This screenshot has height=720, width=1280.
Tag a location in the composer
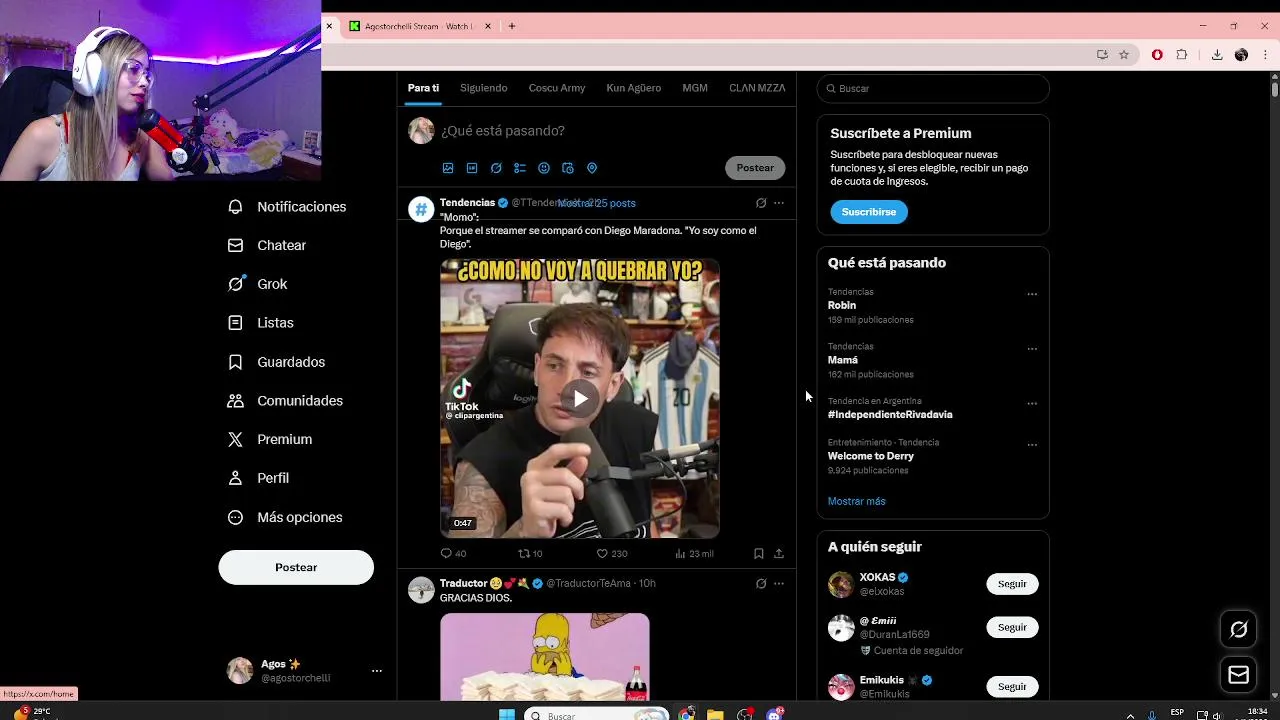[x=592, y=168]
